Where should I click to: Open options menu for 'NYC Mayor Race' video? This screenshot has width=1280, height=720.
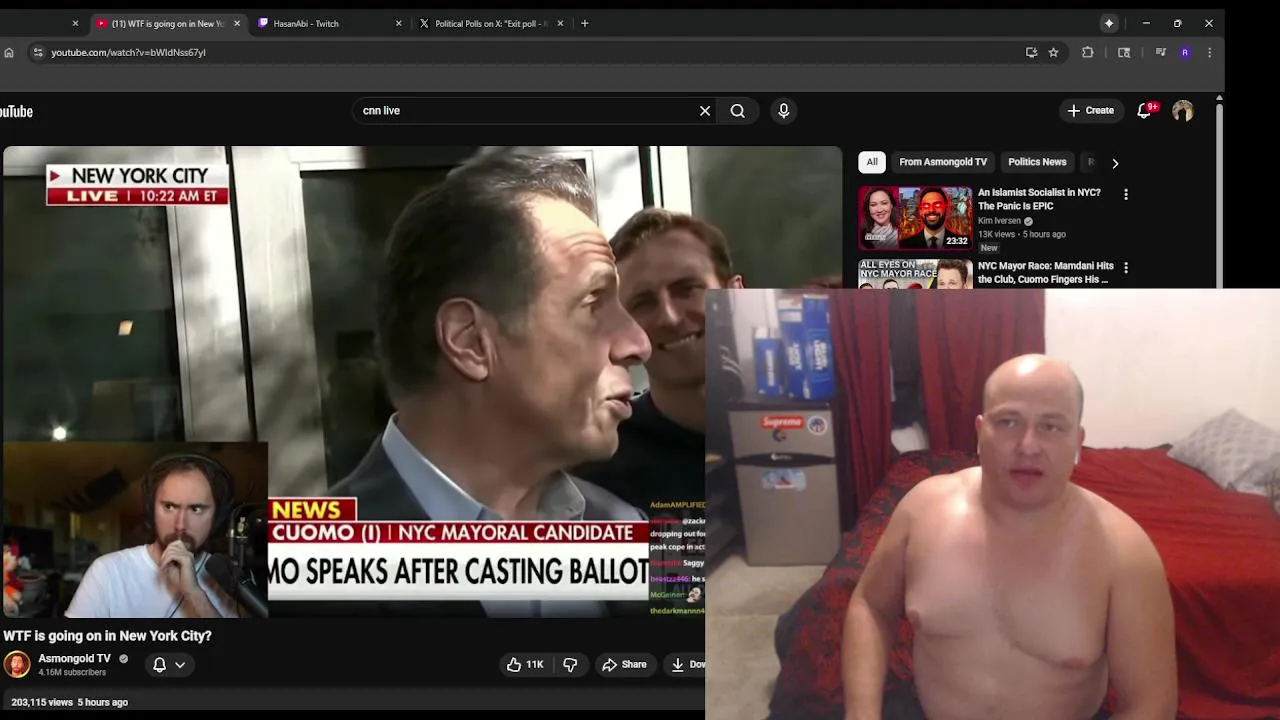pyautogui.click(x=1126, y=268)
